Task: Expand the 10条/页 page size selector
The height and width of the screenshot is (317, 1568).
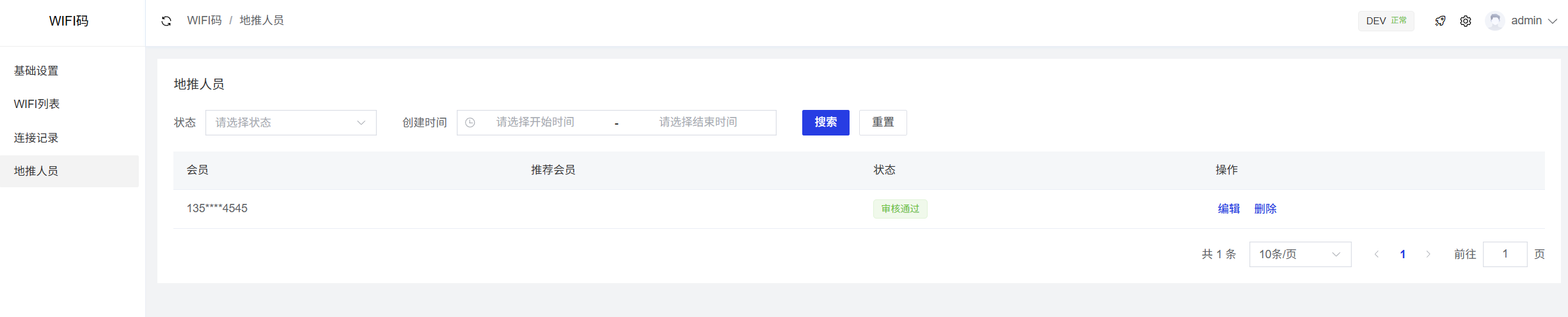Action: point(1299,254)
